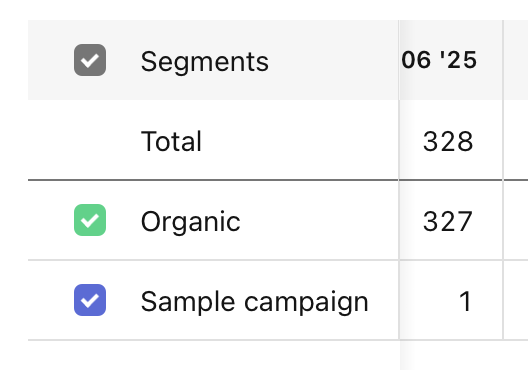
Task: Uncheck the green Organic segment checkbox
Action: (x=90, y=220)
